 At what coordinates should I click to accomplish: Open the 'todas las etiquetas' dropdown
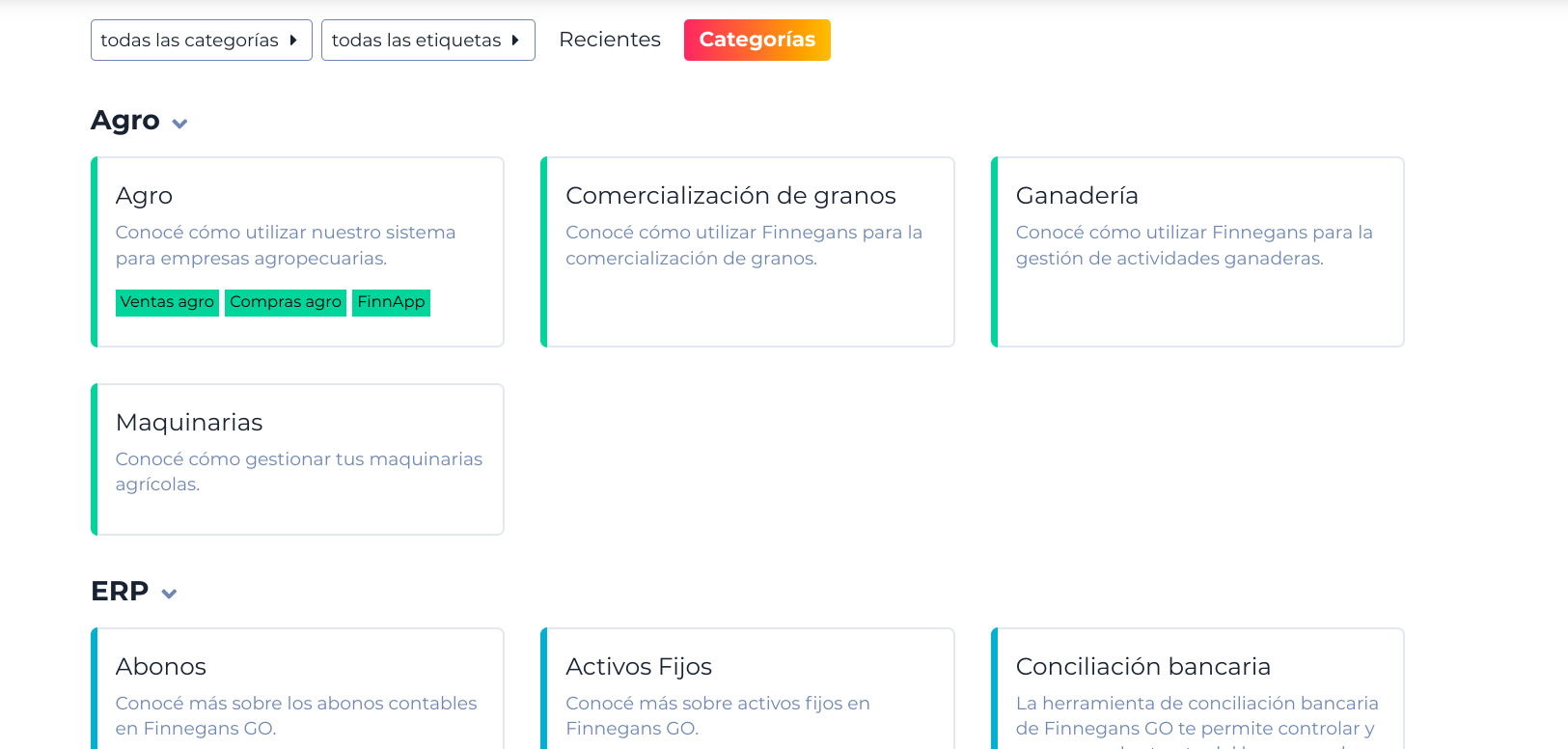427,41
